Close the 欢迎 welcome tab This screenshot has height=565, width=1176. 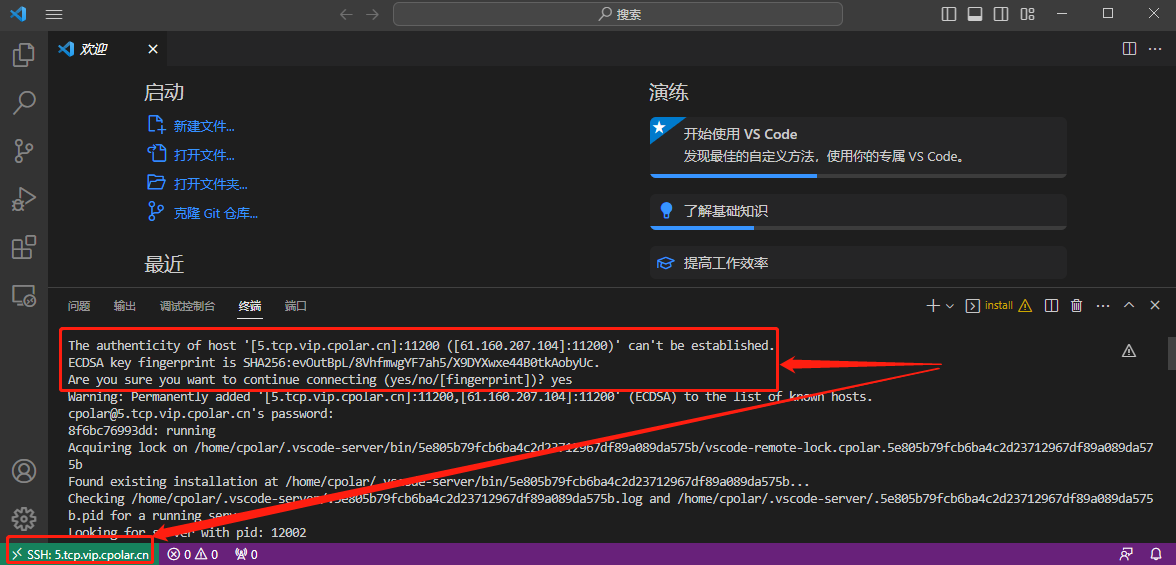tap(153, 50)
